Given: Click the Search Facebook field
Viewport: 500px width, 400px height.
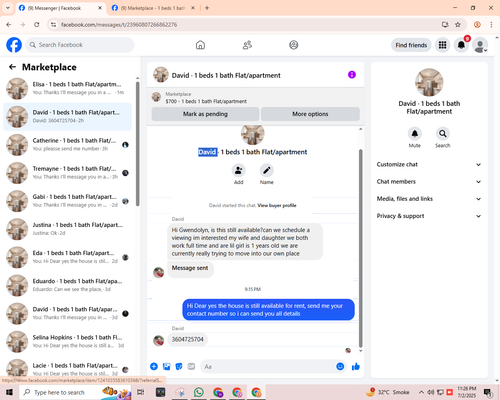Looking at the screenshot, I should (80, 45).
